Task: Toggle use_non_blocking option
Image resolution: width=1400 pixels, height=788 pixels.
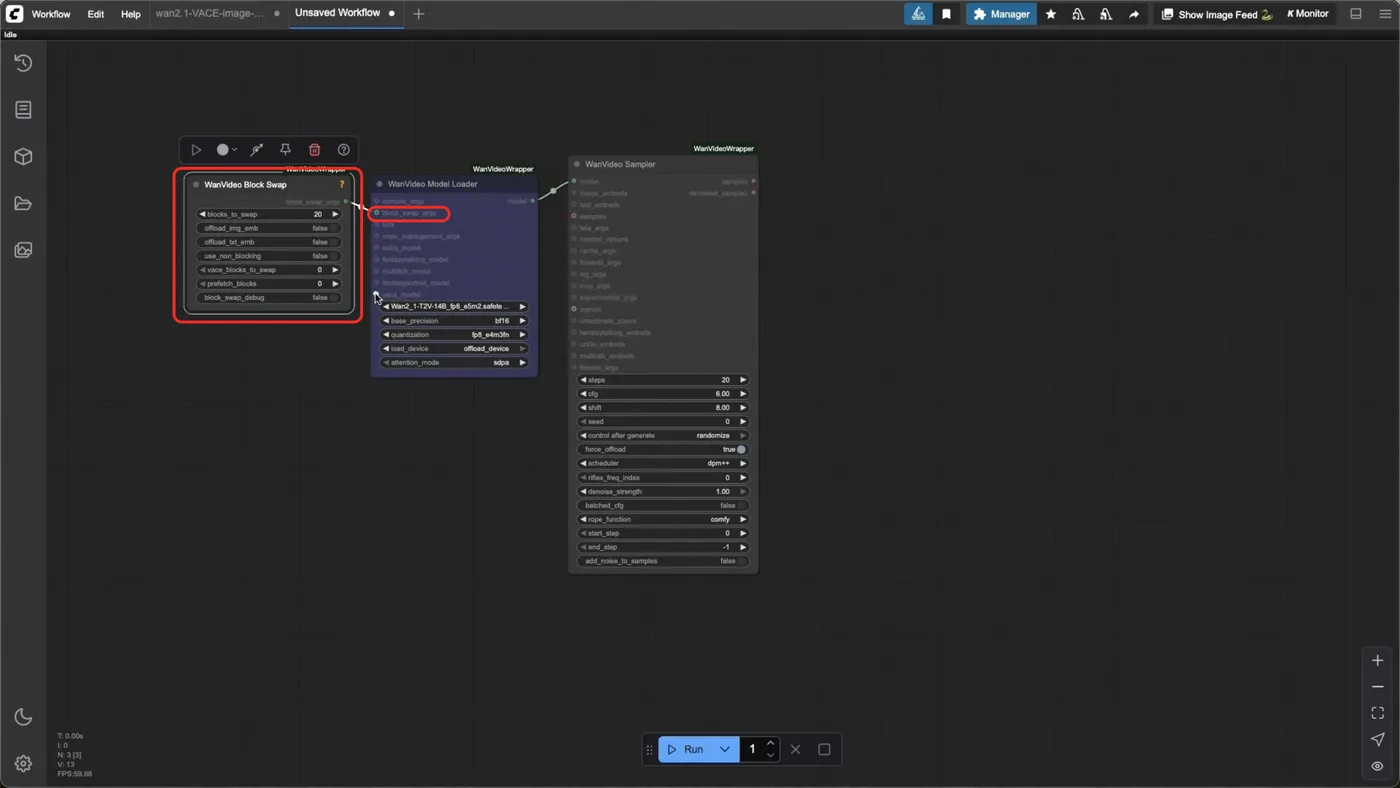Action: coord(268,256)
